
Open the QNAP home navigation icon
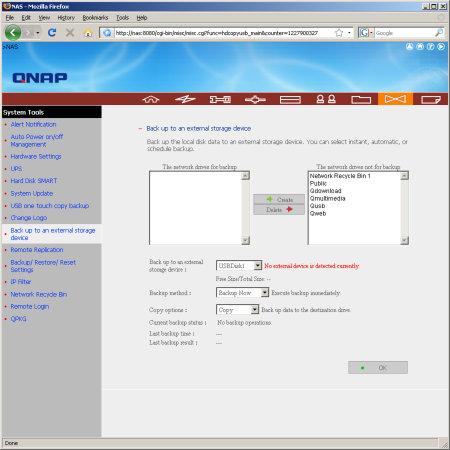pyautogui.click(x=151, y=99)
